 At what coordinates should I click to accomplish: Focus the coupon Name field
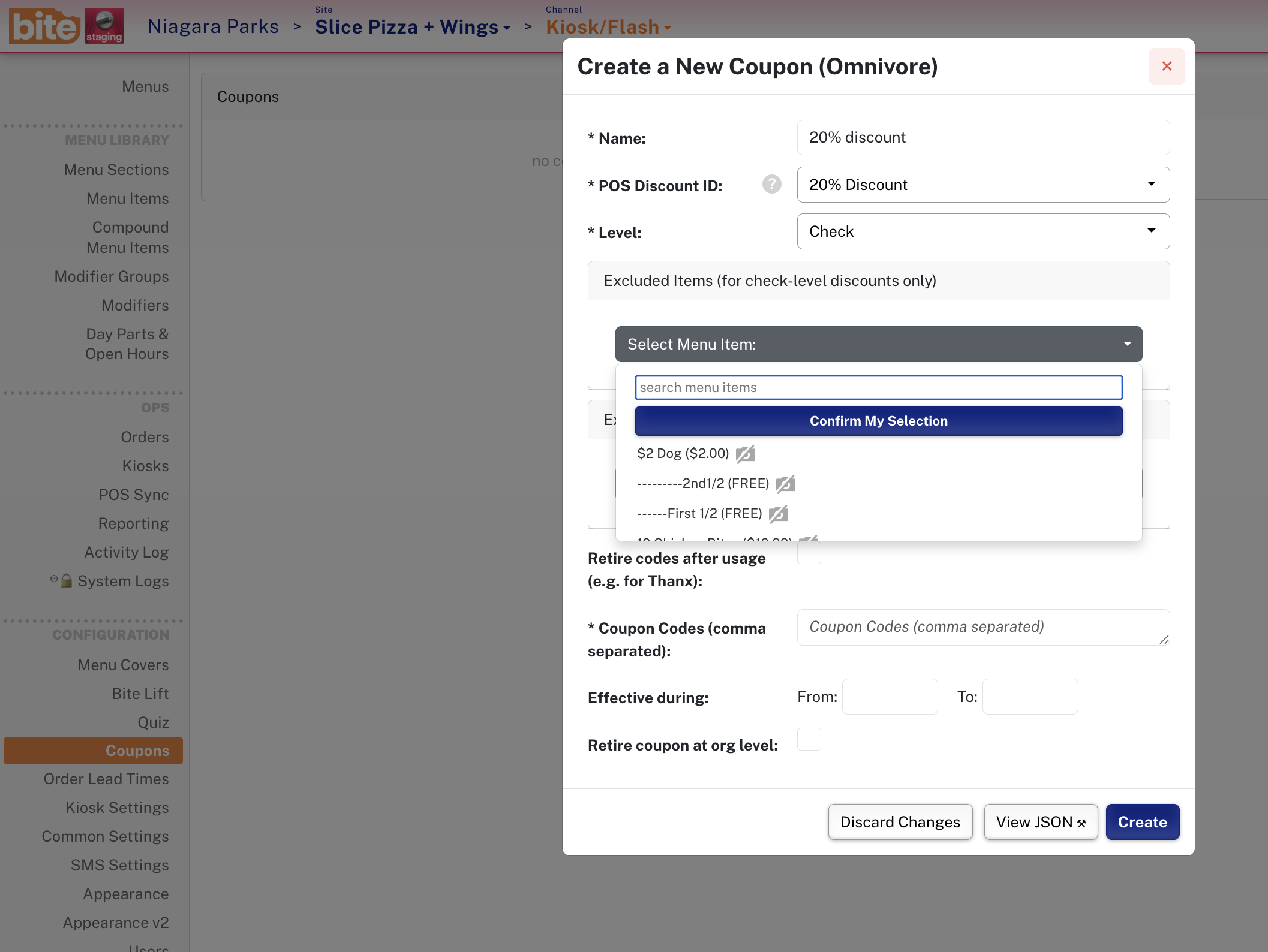click(983, 137)
